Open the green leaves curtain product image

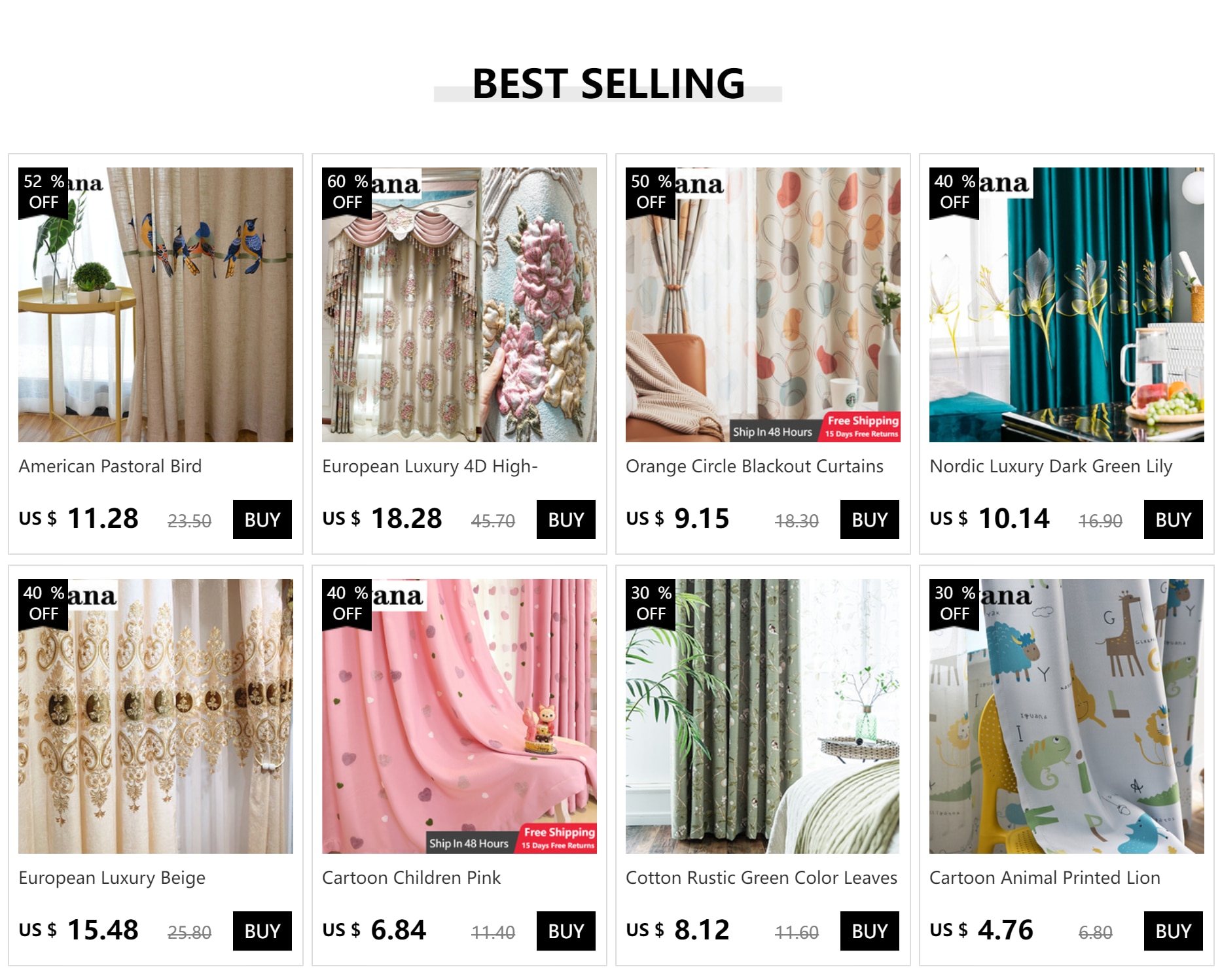(x=763, y=716)
